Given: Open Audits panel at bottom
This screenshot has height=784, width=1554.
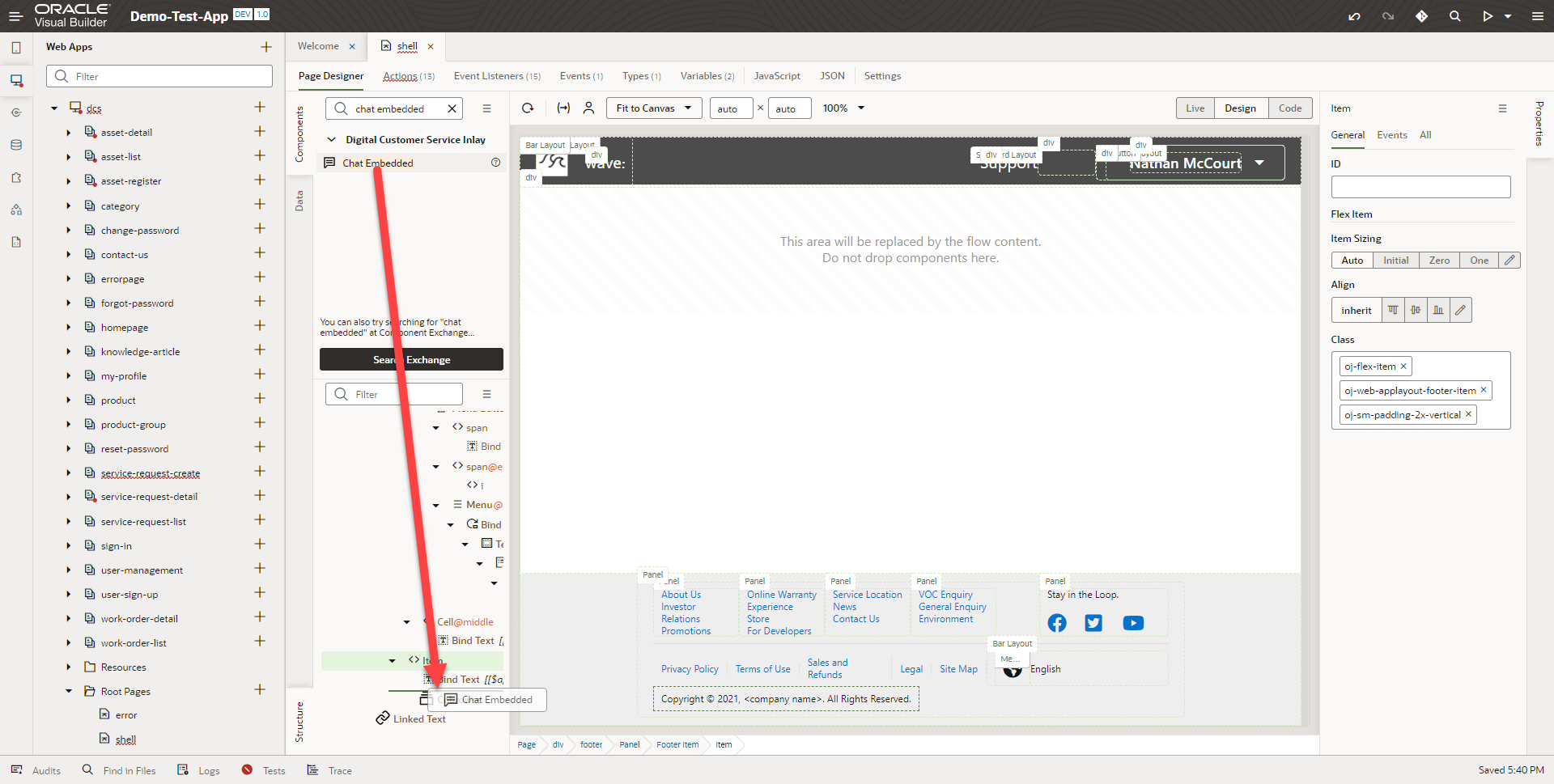Looking at the screenshot, I should 36,770.
